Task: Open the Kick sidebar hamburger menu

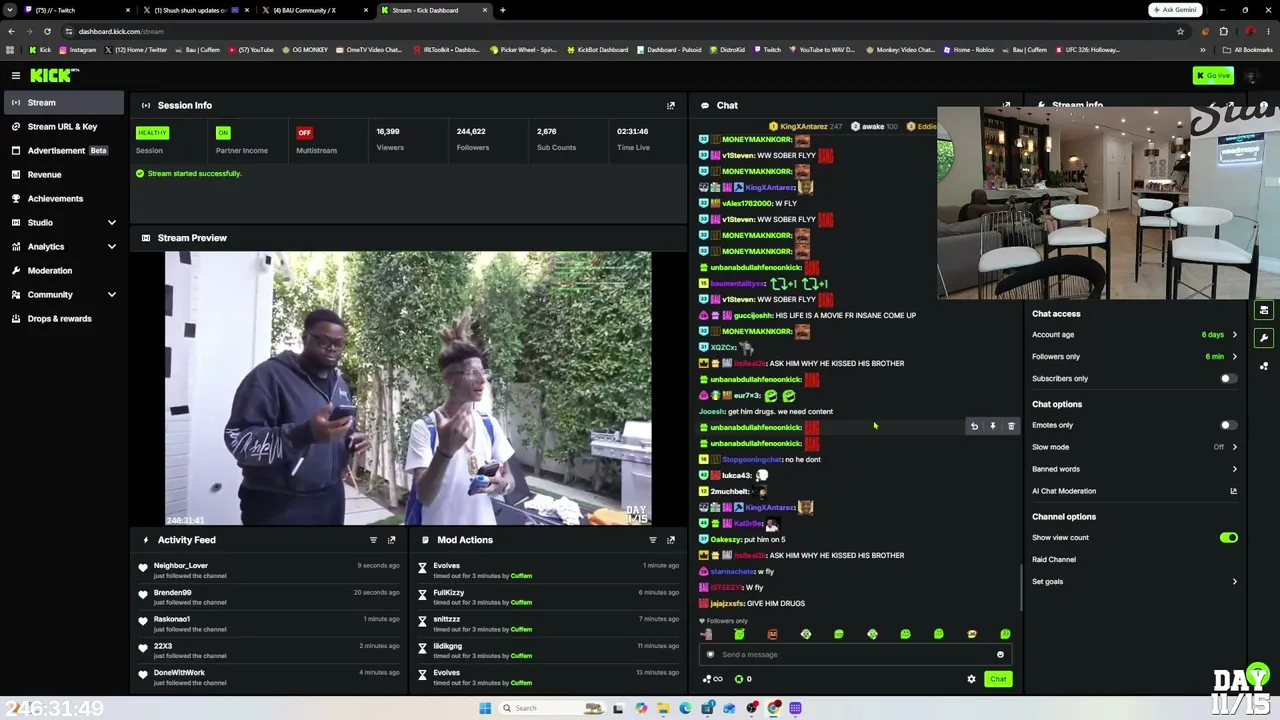Action: tap(16, 76)
